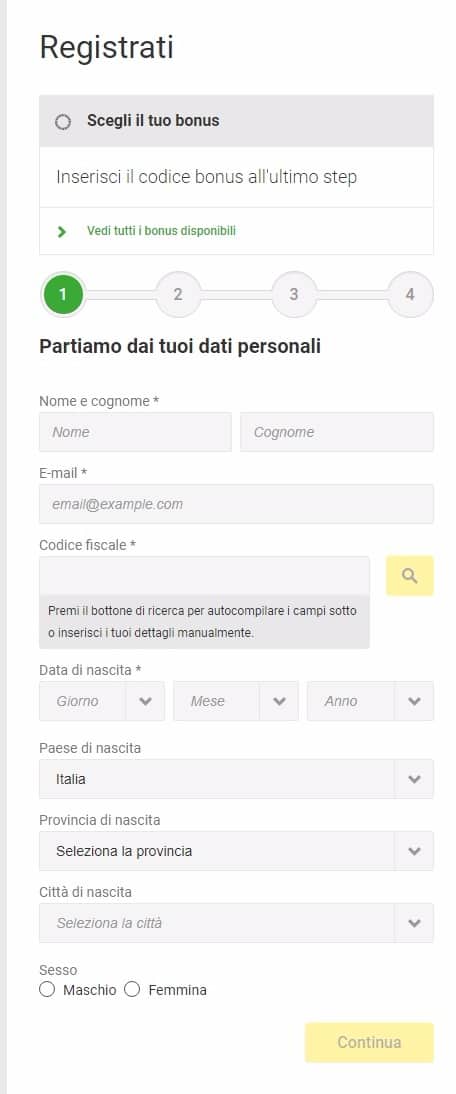Click the Continua button
The height and width of the screenshot is (1094, 456).
click(x=369, y=1042)
